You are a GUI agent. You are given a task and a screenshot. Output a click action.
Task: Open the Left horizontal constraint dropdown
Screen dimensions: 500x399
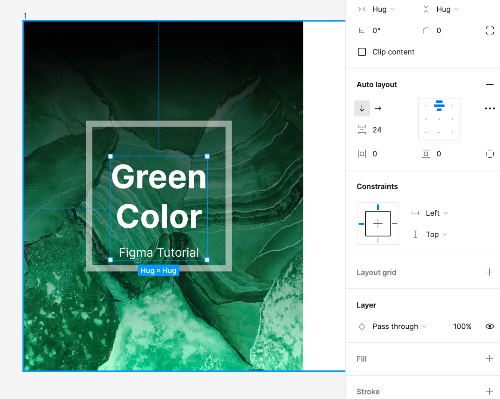(x=436, y=213)
